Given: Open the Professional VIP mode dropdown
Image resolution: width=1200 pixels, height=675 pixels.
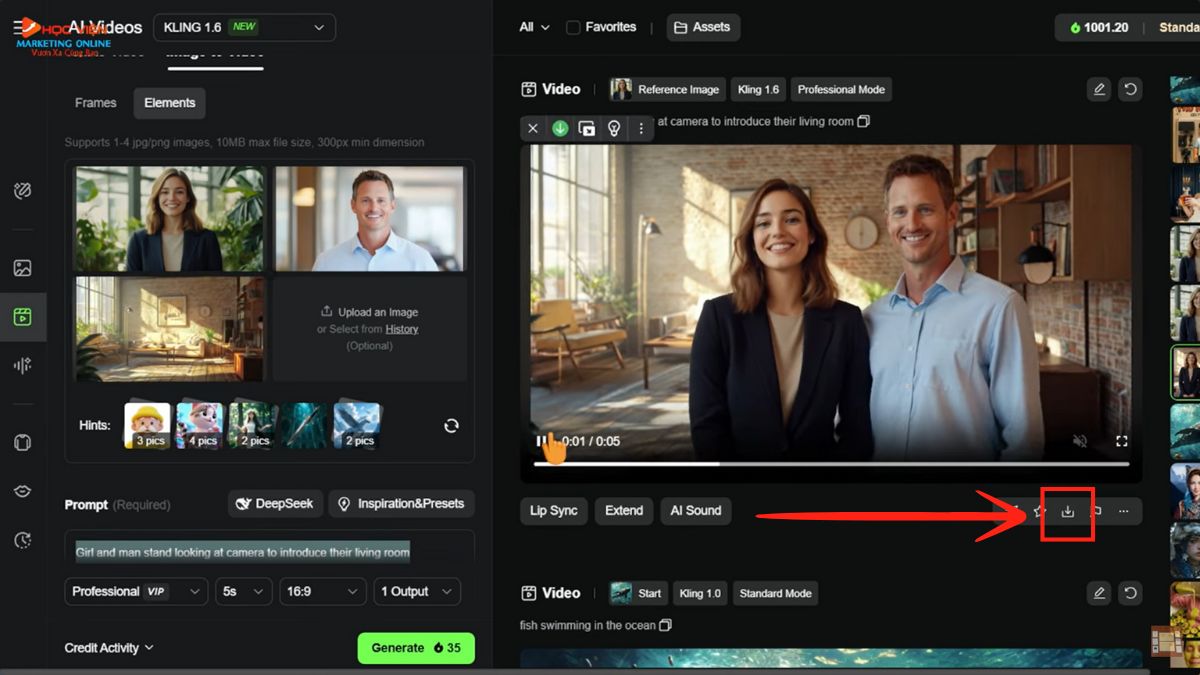Looking at the screenshot, I should coord(136,591).
